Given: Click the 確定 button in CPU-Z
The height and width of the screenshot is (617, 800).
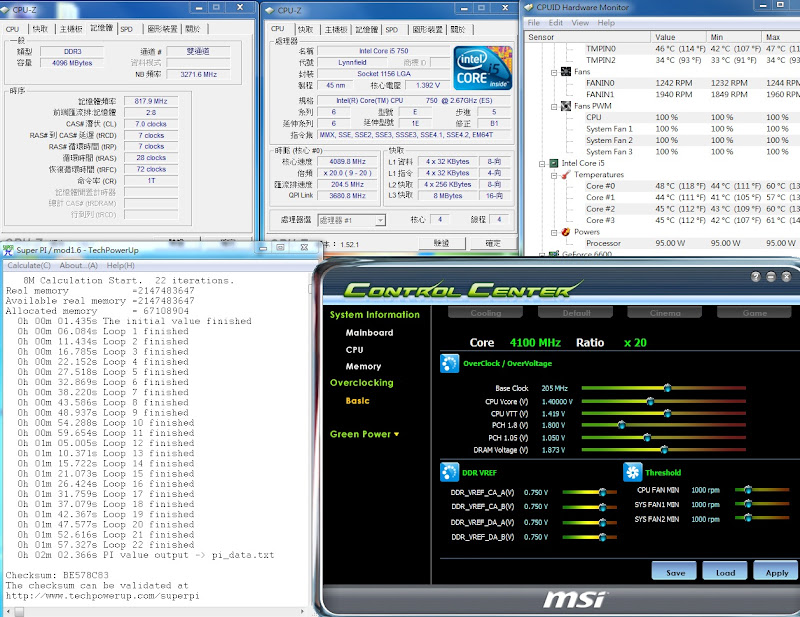Looking at the screenshot, I should (x=493, y=243).
